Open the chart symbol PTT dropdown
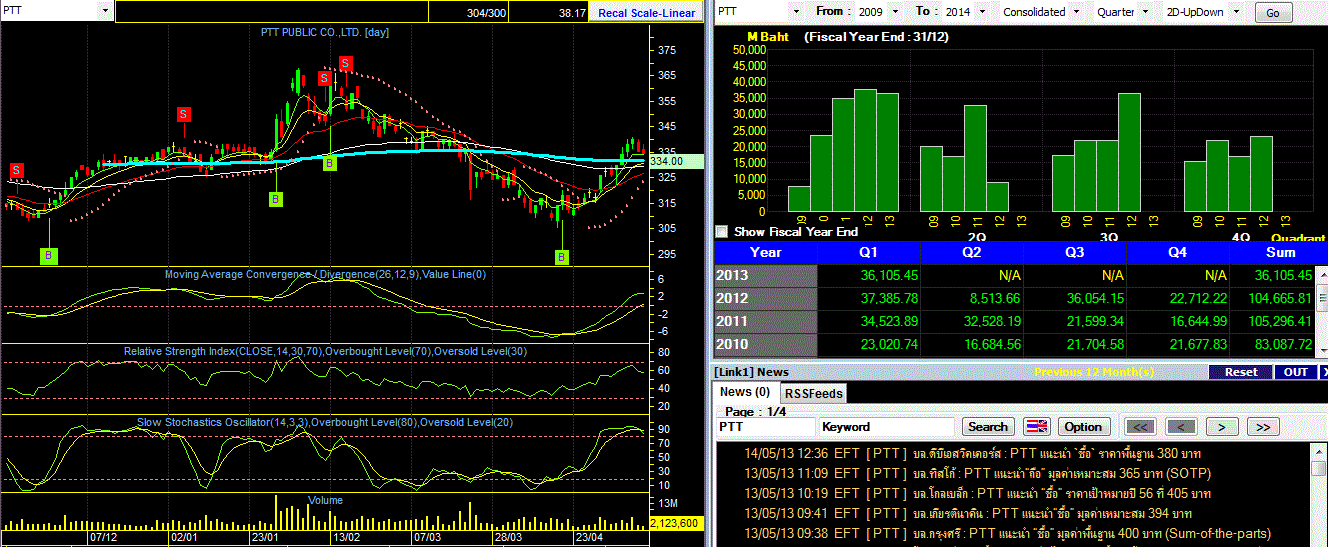Image resolution: width=1328 pixels, height=547 pixels. coord(106,11)
